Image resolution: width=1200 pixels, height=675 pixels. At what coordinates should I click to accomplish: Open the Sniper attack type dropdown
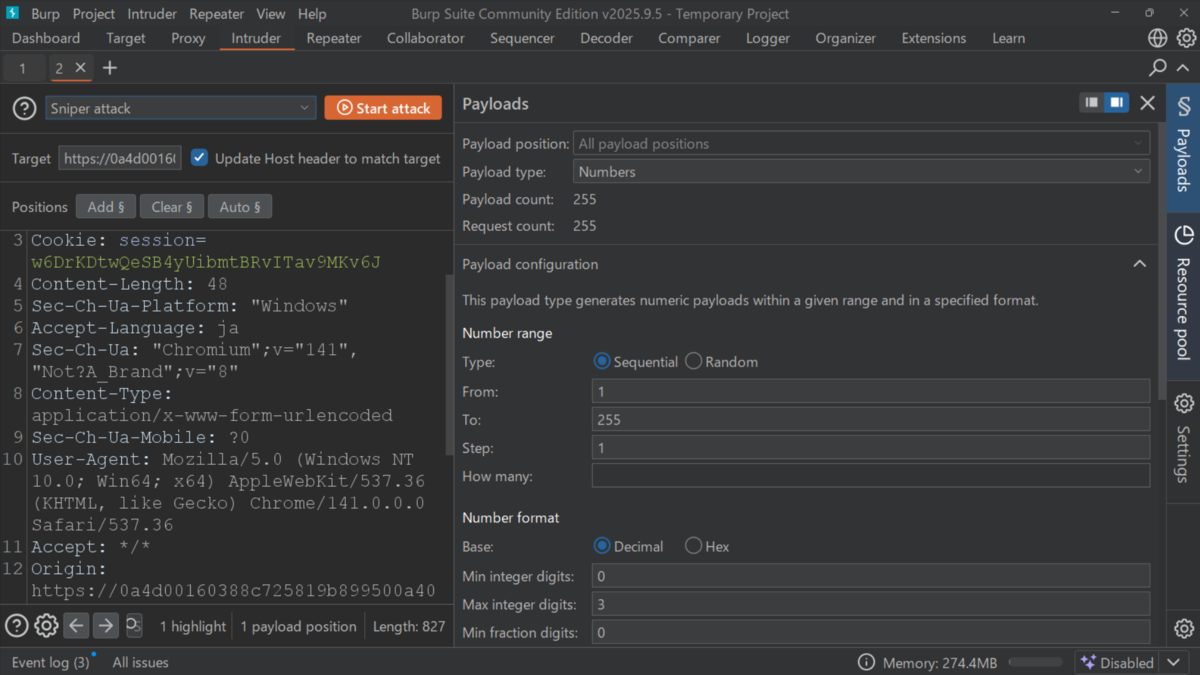pos(181,108)
